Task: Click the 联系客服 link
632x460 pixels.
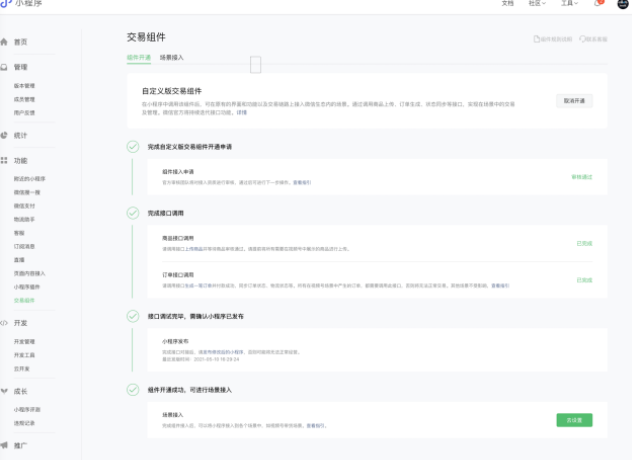Action: (x=593, y=39)
